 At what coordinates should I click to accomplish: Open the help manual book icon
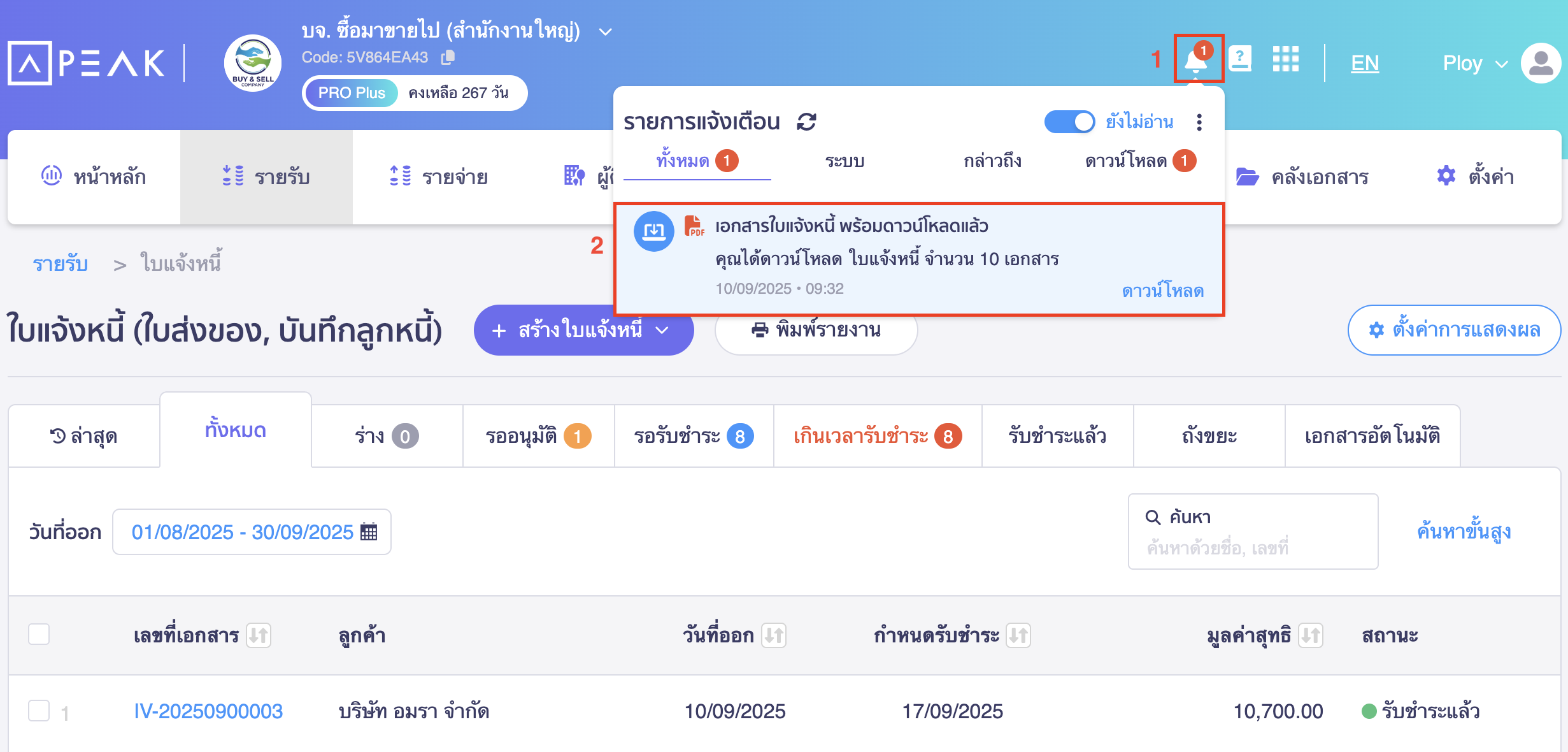(x=1240, y=59)
